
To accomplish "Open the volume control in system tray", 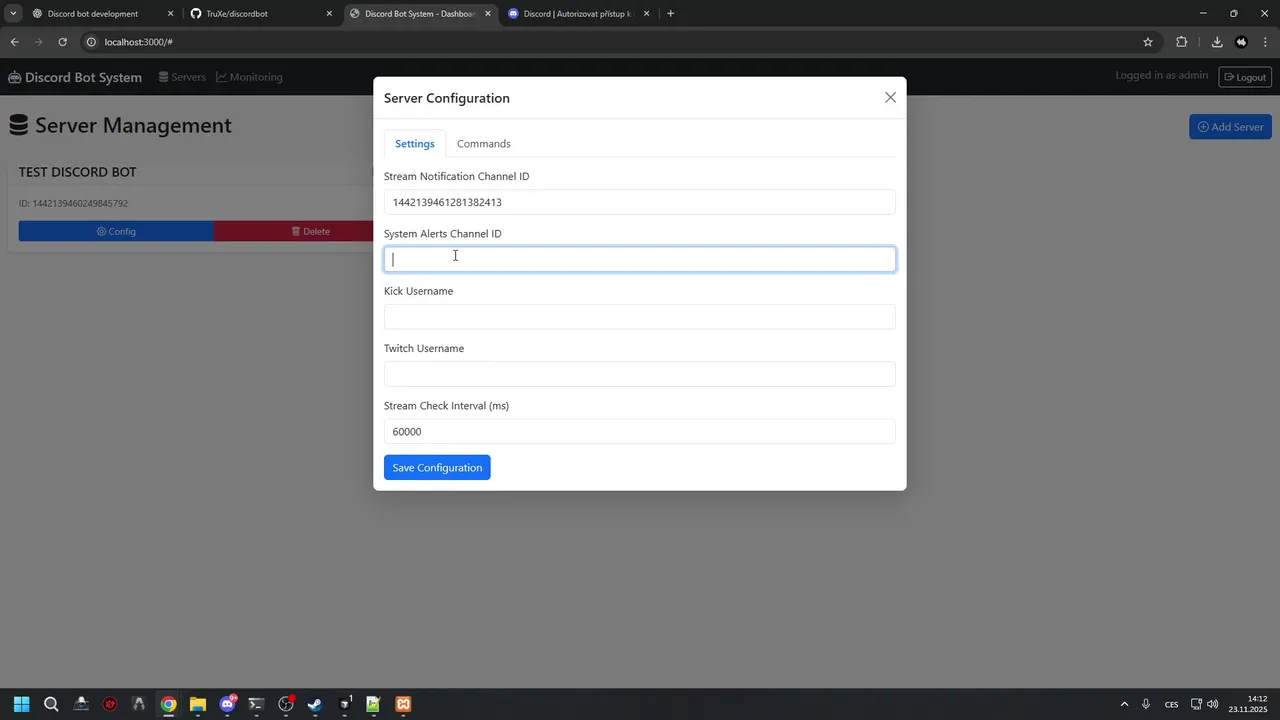I will point(1213,704).
